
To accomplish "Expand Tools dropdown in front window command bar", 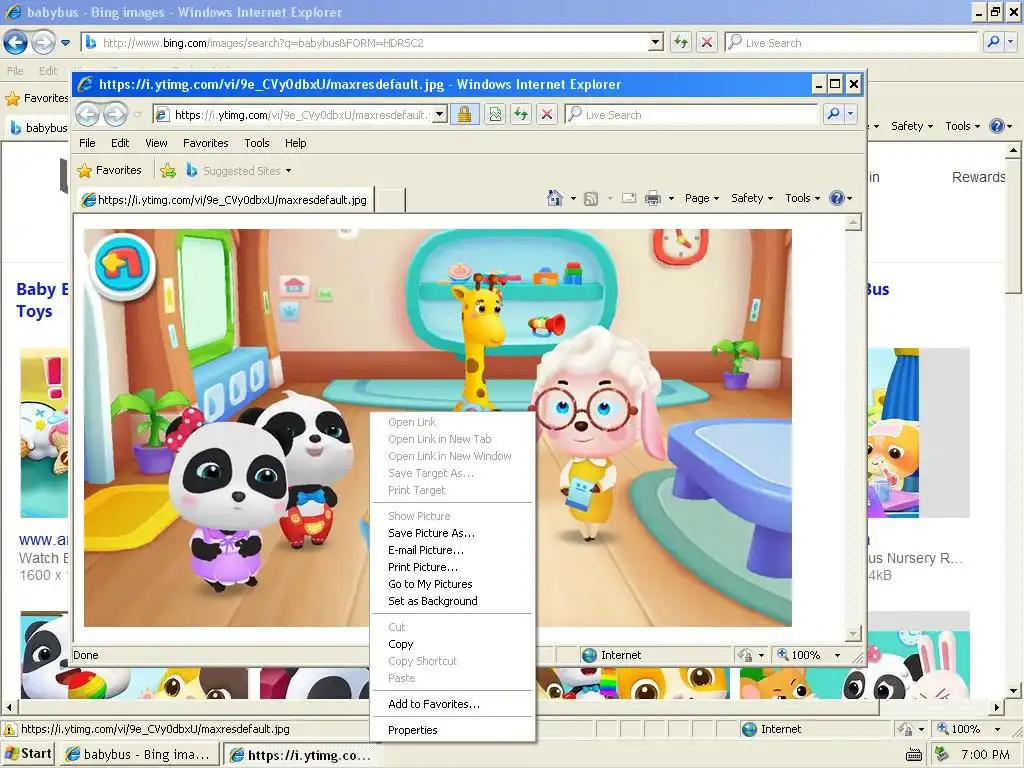I will (x=802, y=198).
